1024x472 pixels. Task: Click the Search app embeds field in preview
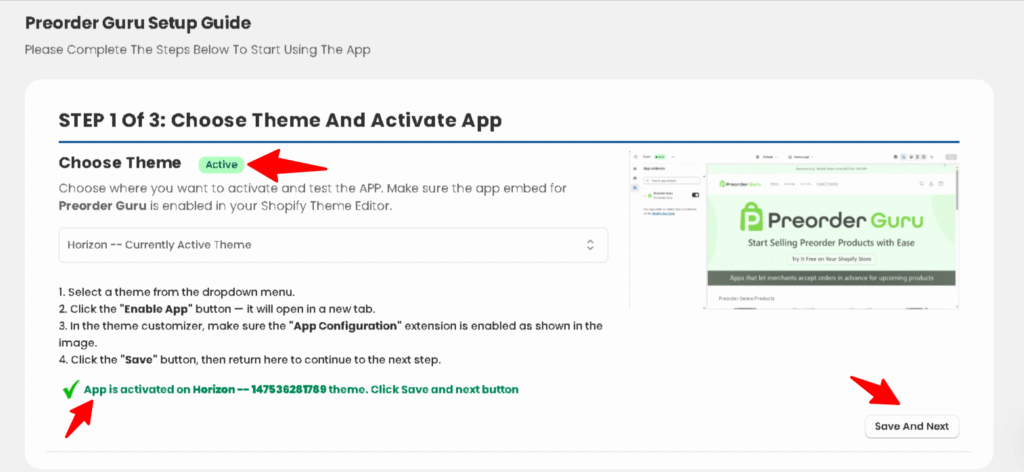672,180
